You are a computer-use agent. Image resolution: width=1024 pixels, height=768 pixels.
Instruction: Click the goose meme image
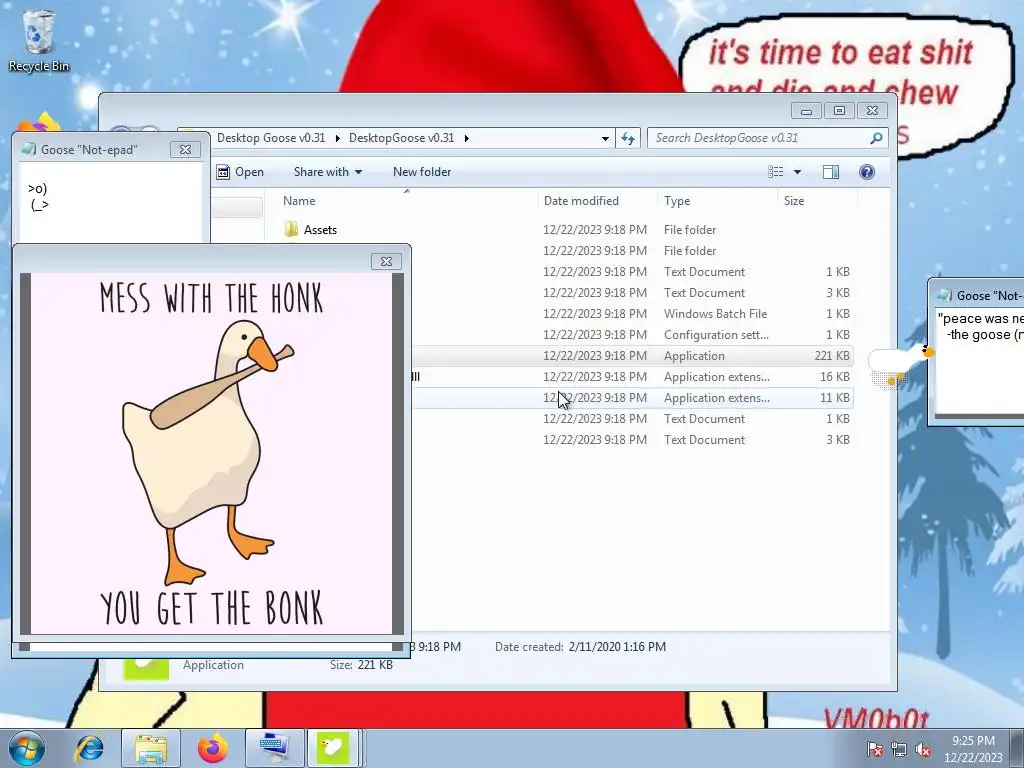click(211, 453)
